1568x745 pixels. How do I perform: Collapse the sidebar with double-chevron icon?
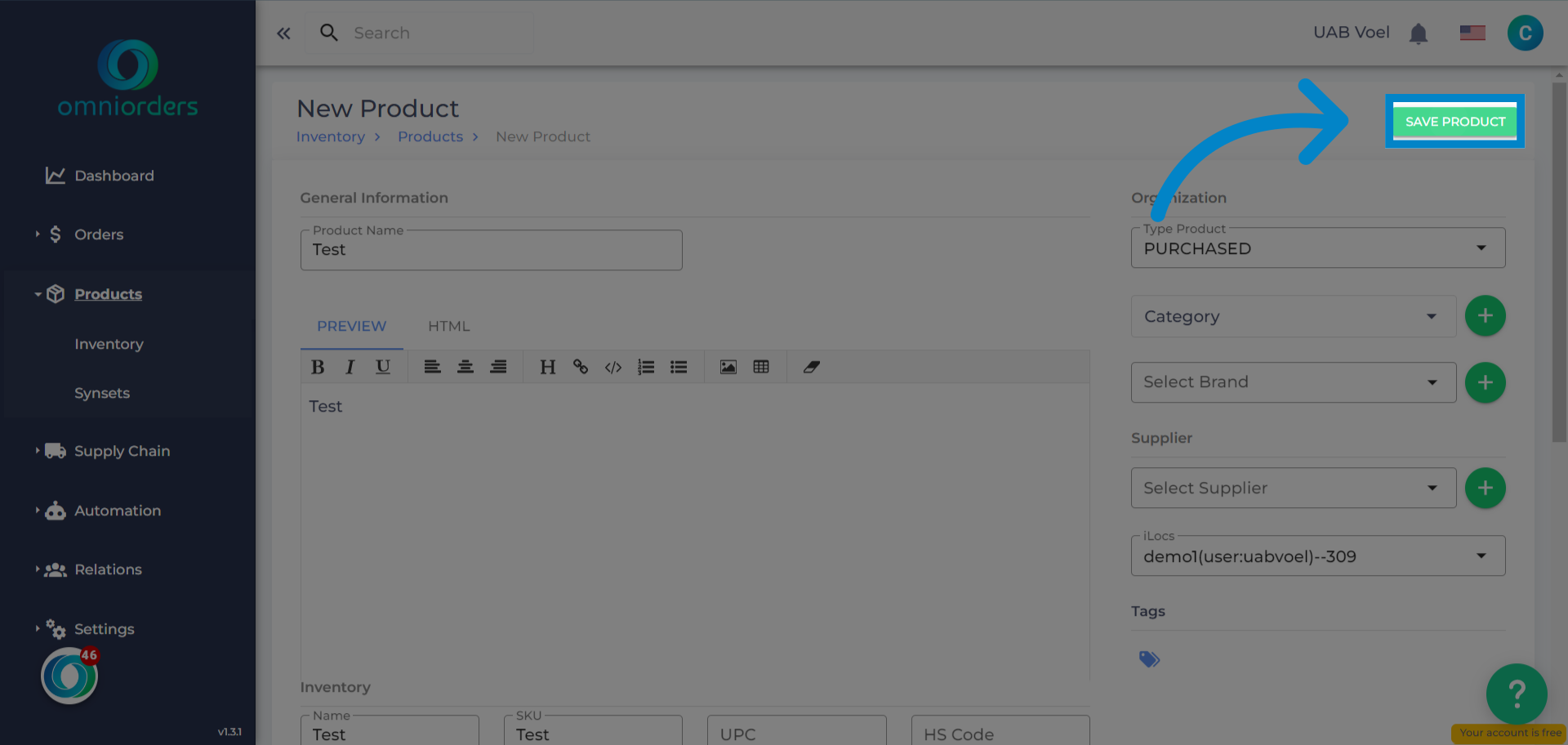283,33
